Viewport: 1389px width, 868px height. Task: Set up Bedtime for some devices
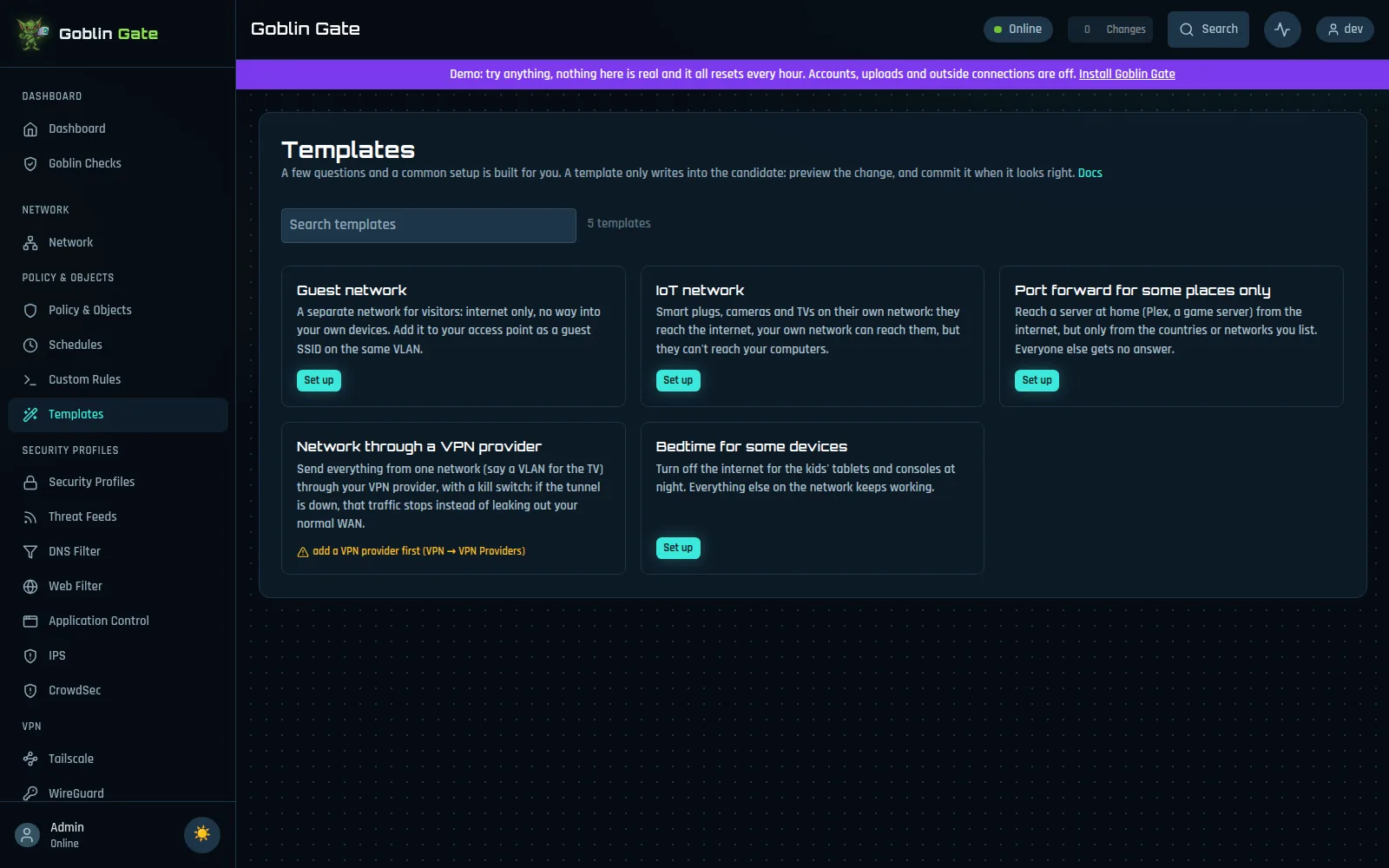pyautogui.click(x=678, y=548)
